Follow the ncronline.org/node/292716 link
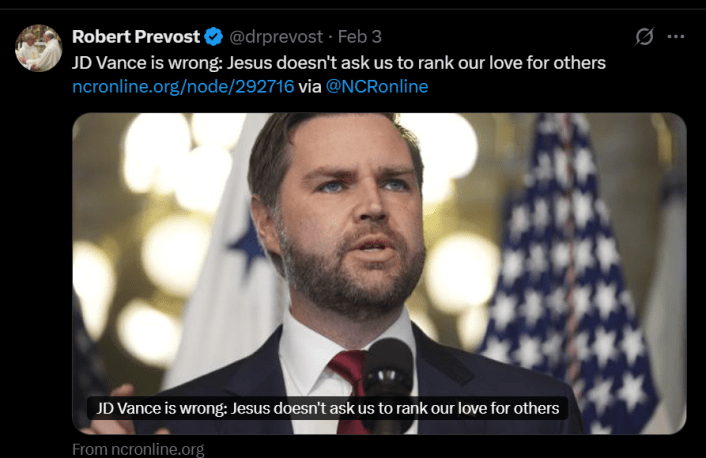 click(x=183, y=87)
